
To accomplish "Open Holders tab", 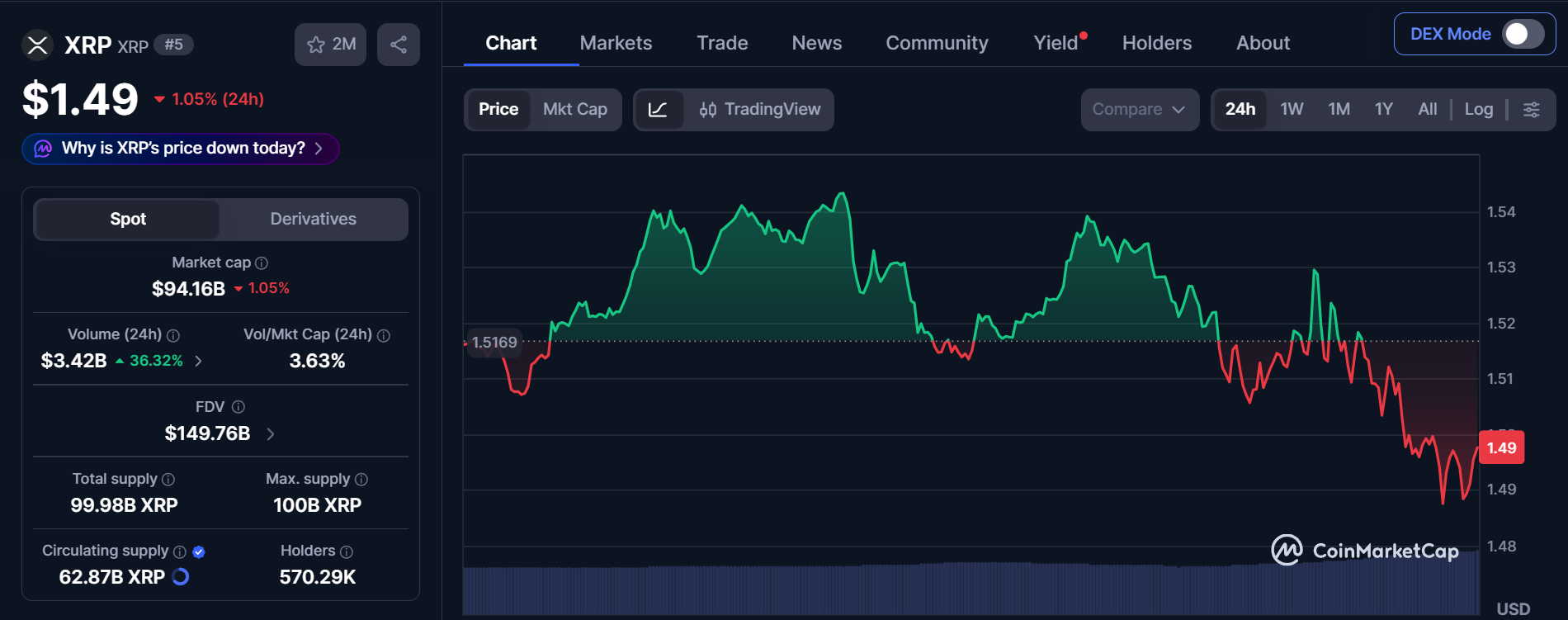I will tap(1157, 43).
